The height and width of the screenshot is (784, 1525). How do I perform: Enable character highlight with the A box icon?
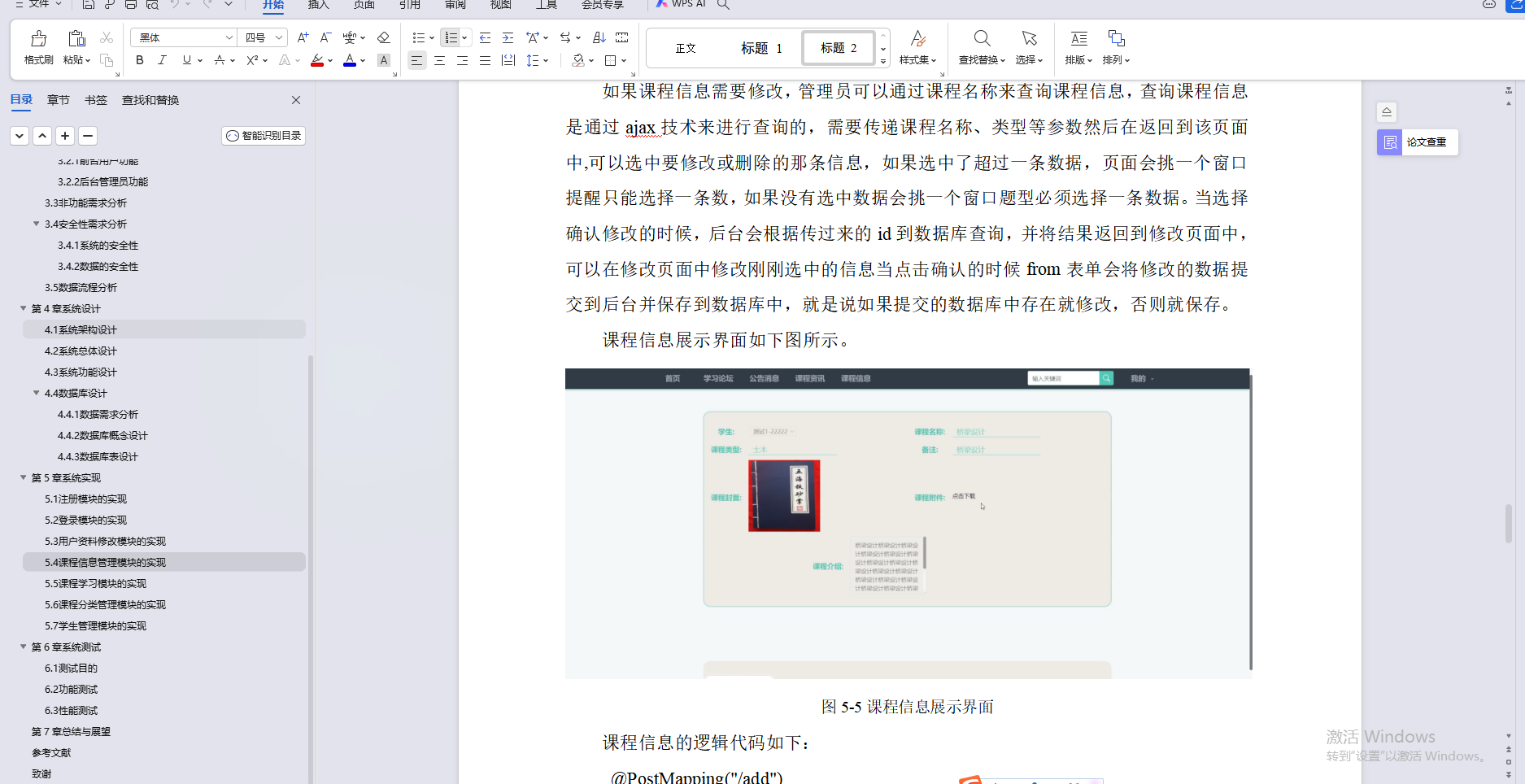point(383,60)
